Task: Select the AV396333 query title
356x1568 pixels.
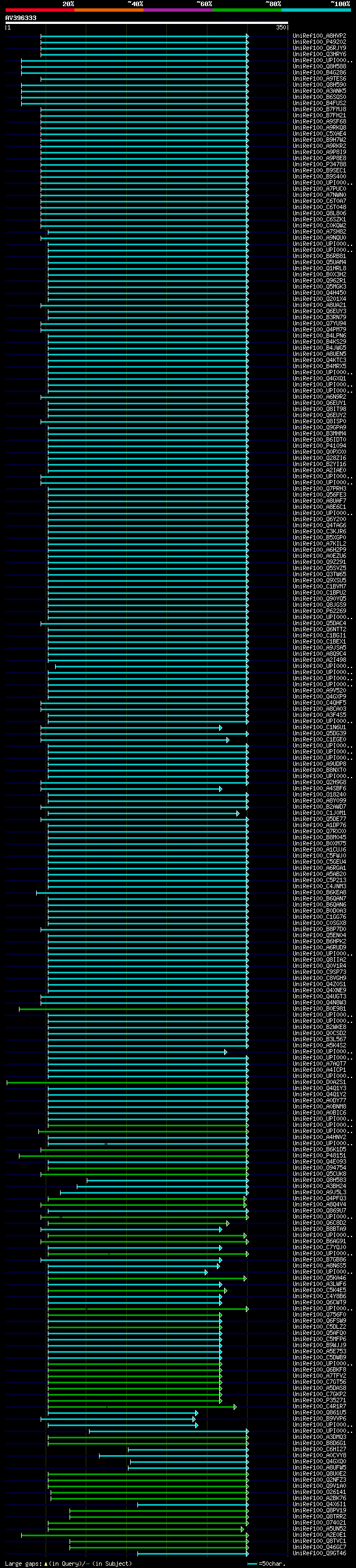Action: 21,18
